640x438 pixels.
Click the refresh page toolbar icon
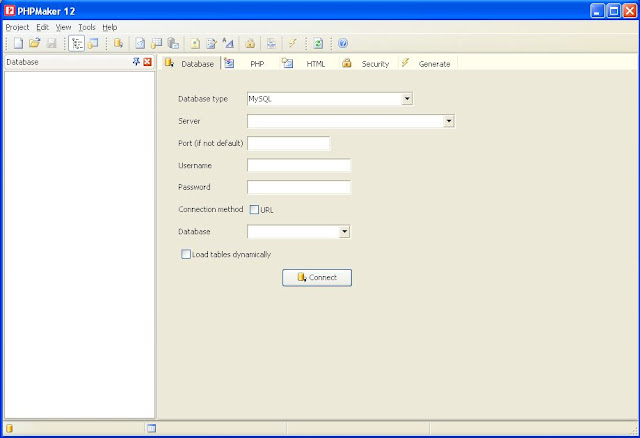pyautogui.click(x=140, y=43)
